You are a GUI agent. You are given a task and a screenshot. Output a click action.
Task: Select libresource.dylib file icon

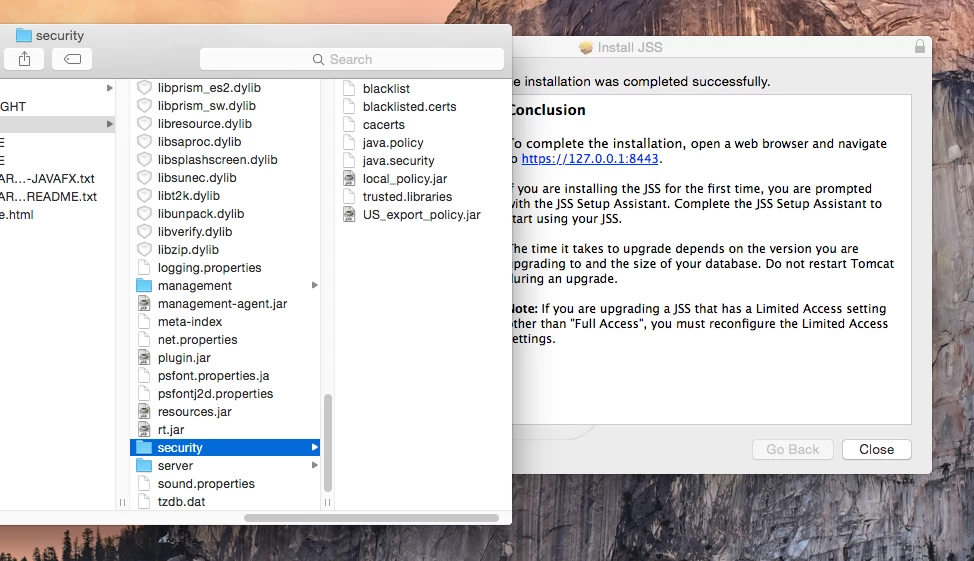point(144,124)
